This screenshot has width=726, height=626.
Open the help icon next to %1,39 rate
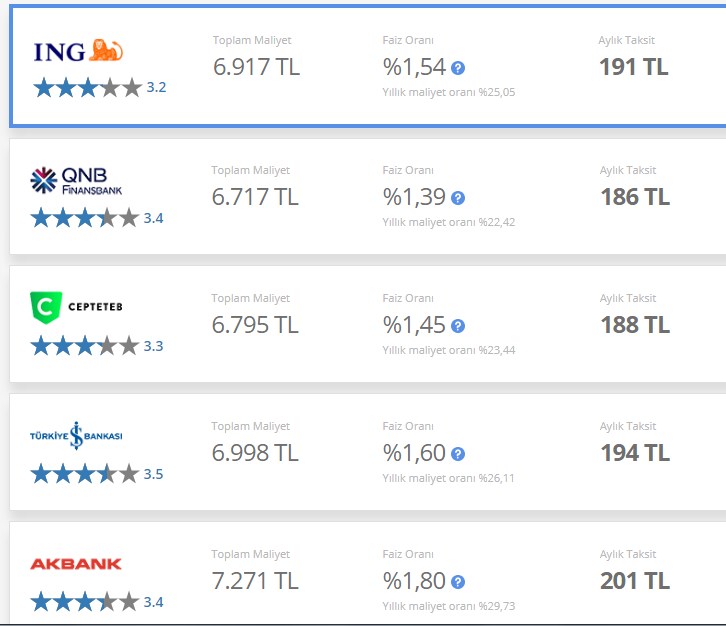pyautogui.click(x=458, y=198)
